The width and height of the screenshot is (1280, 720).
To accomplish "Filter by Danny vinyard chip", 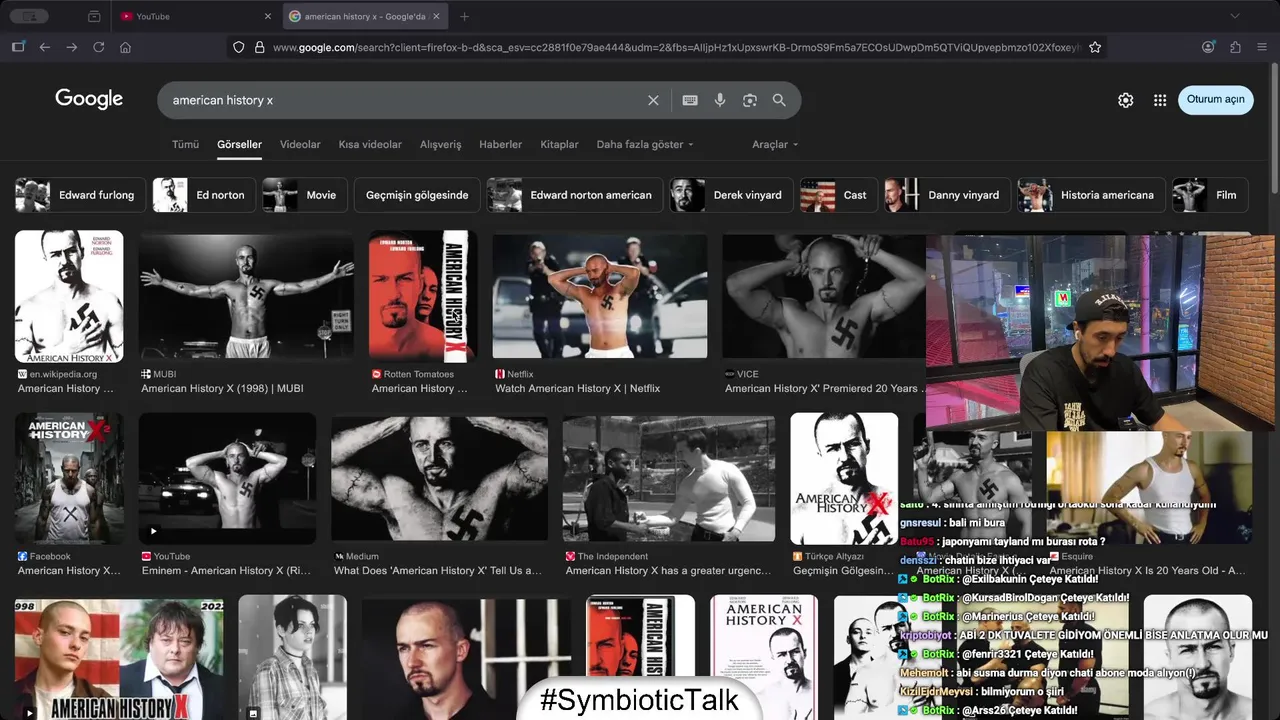I will (947, 195).
